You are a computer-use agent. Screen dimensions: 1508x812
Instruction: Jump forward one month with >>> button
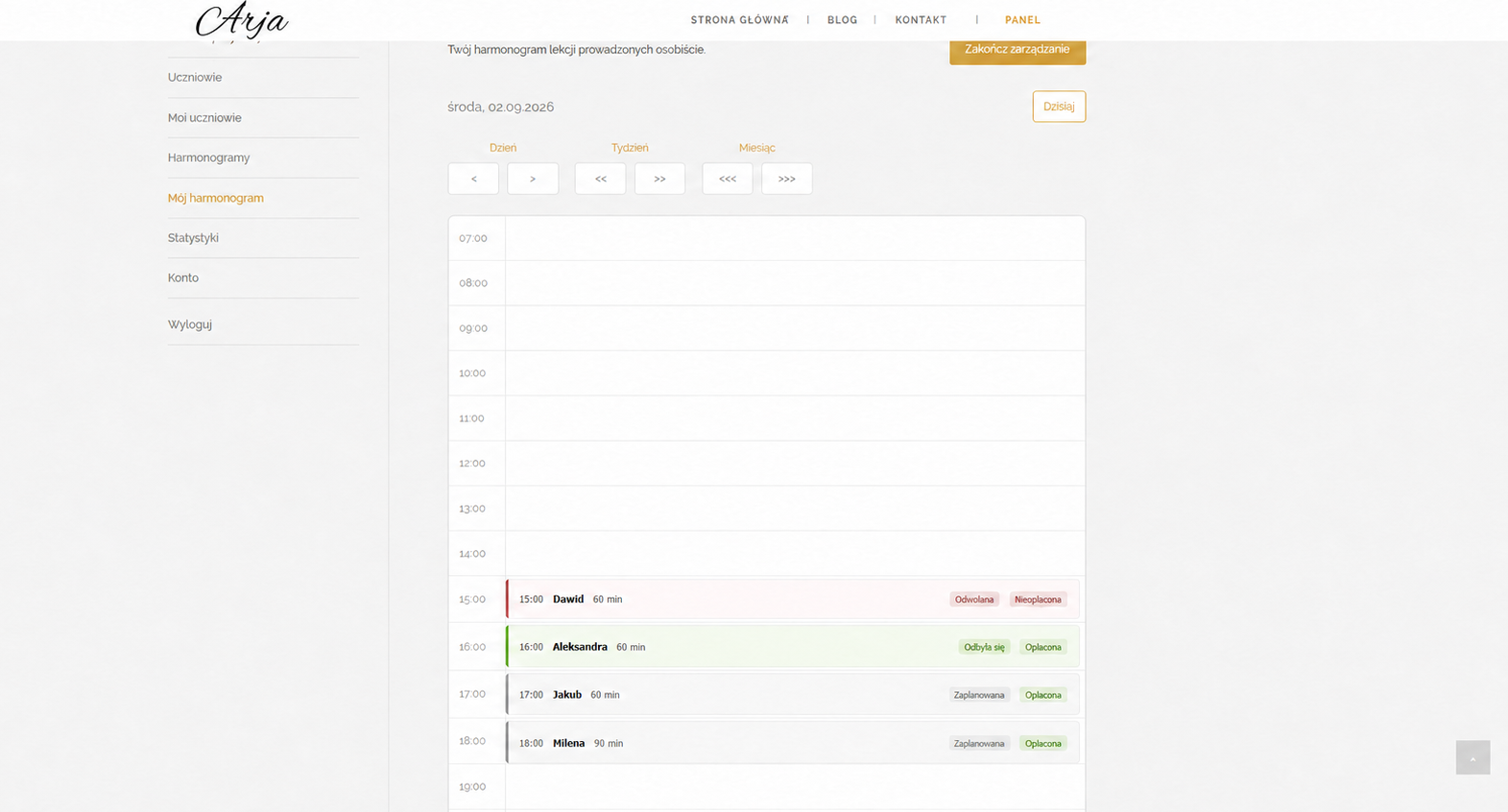(x=787, y=179)
